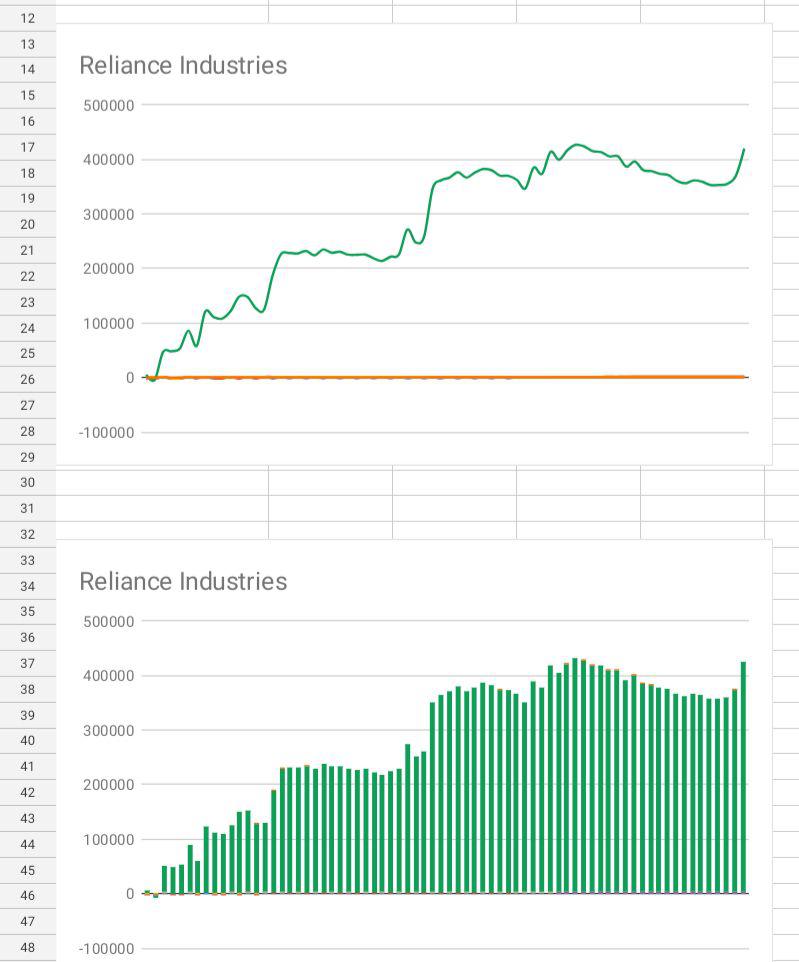799x962 pixels.
Task: Select row header 27
Action: pyautogui.click(x=28, y=406)
